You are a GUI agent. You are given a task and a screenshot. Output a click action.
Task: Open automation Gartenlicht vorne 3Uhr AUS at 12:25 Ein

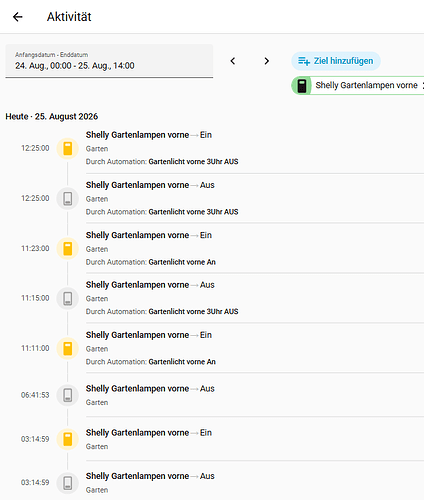pyautogui.click(x=193, y=162)
